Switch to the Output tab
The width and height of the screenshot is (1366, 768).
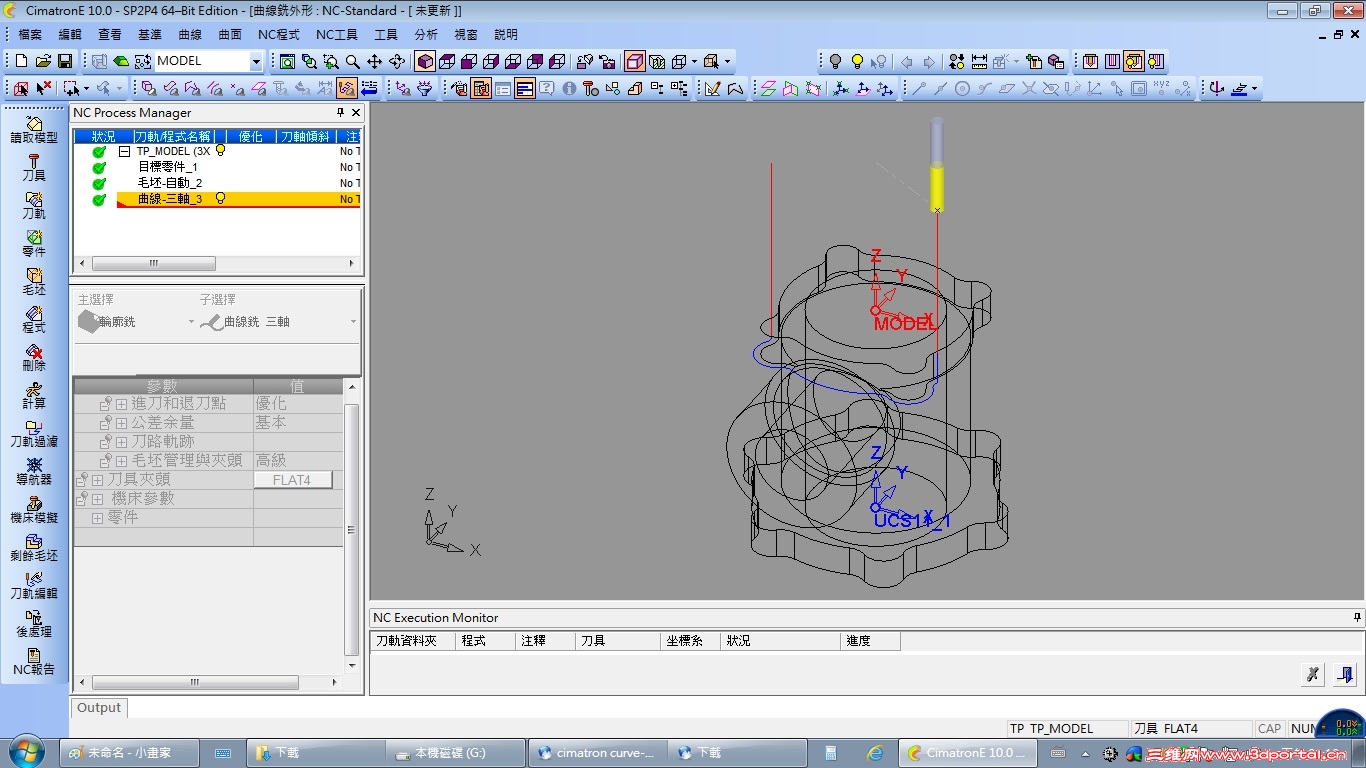pyautogui.click(x=99, y=707)
